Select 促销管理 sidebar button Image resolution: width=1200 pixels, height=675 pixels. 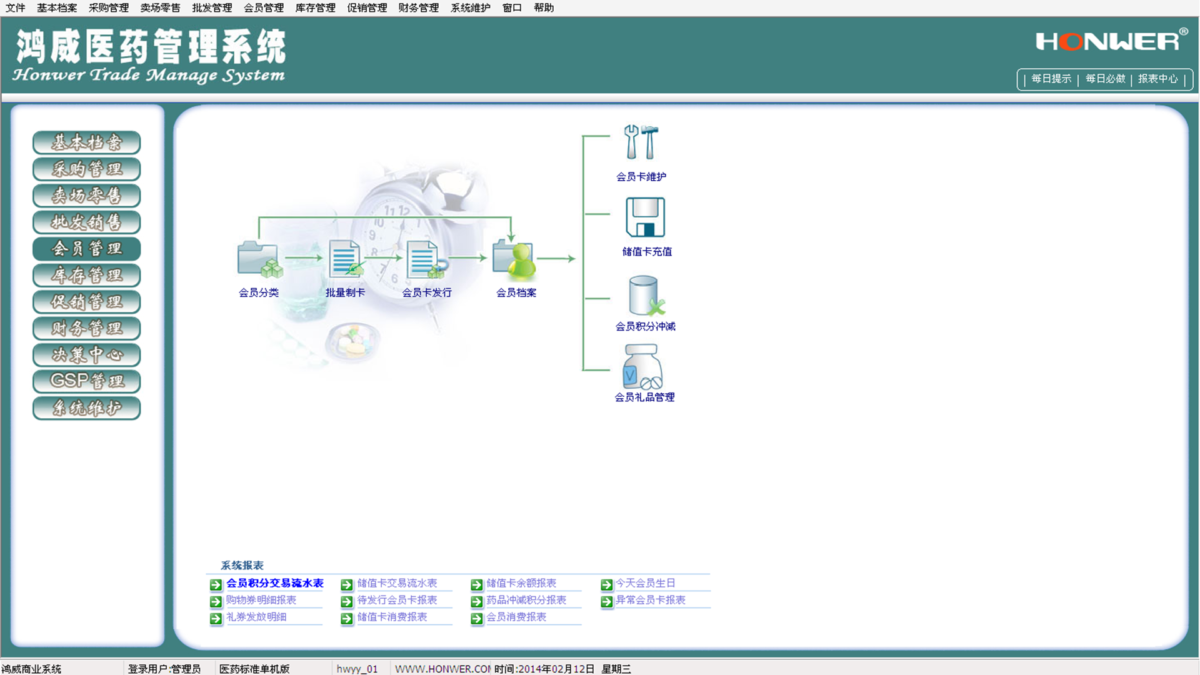[87, 302]
